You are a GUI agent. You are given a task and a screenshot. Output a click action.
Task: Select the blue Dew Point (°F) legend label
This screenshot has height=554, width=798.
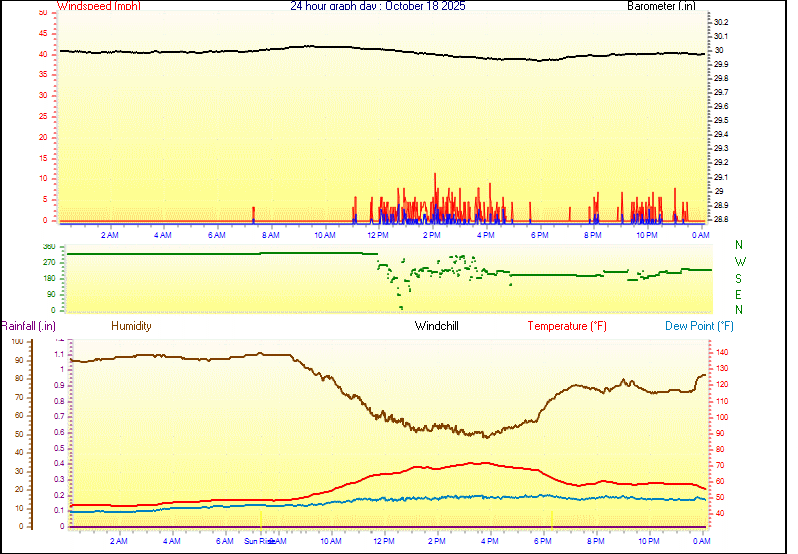(699, 326)
